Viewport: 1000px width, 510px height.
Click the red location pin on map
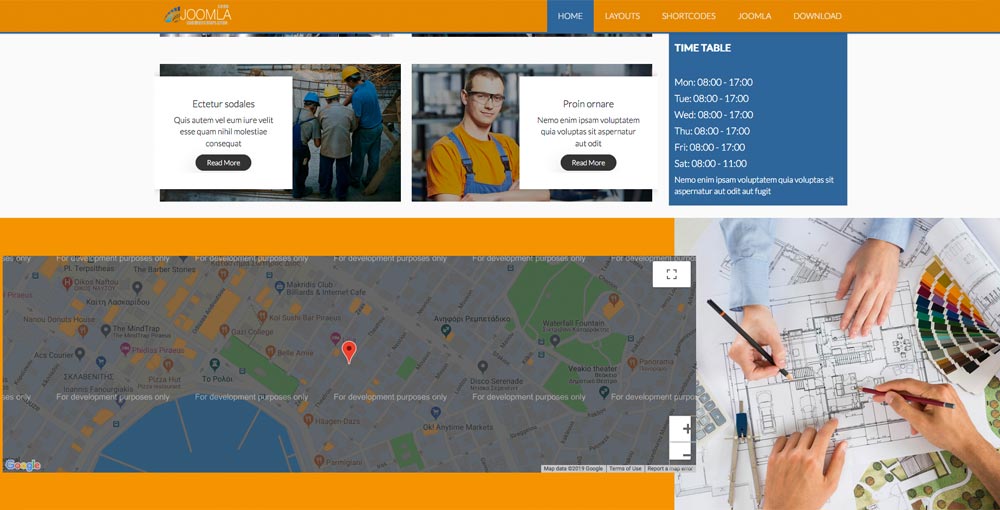349,351
